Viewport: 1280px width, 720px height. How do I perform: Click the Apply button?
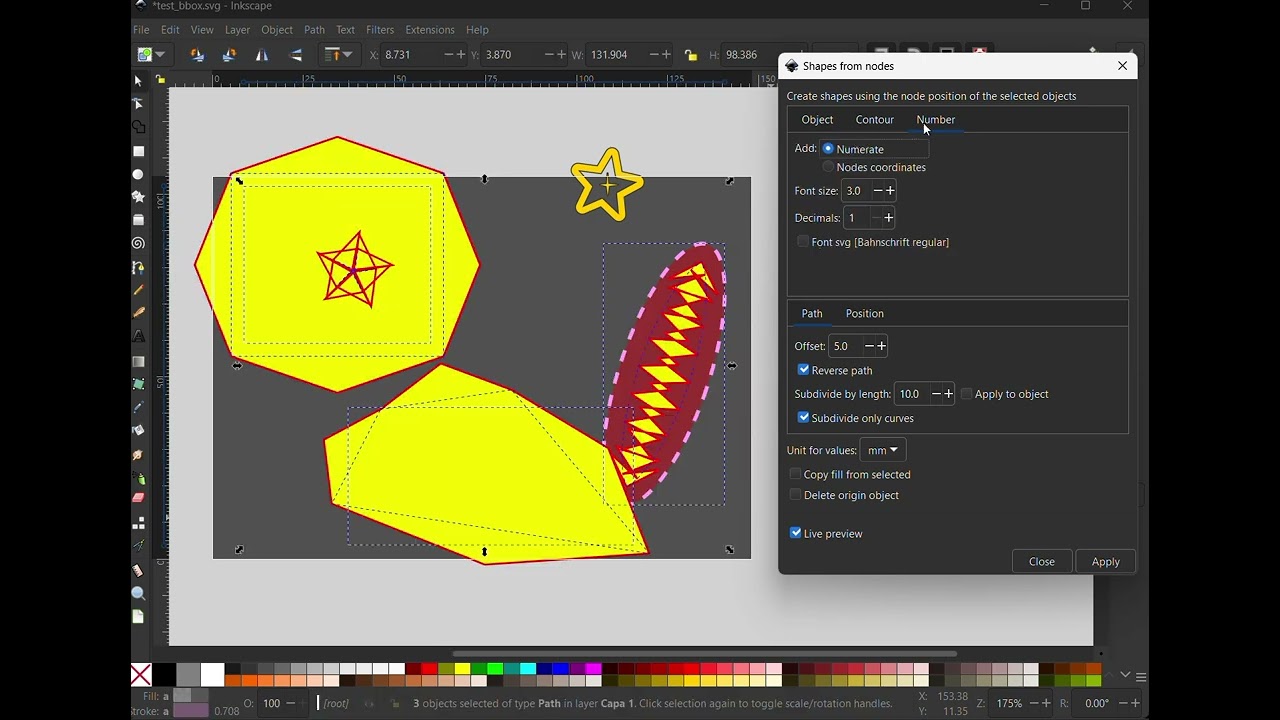1105,562
